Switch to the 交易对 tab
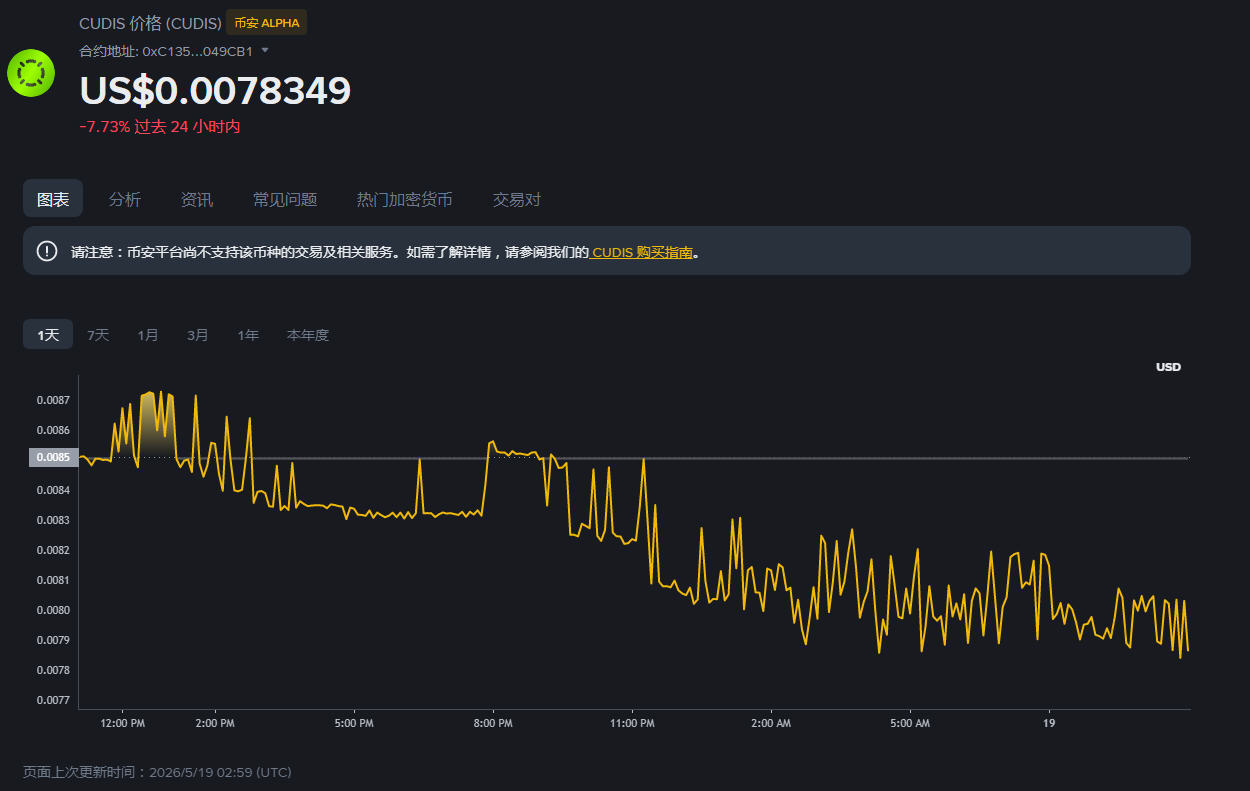Screen dimensions: 1250x791 pyautogui.click(x=517, y=199)
